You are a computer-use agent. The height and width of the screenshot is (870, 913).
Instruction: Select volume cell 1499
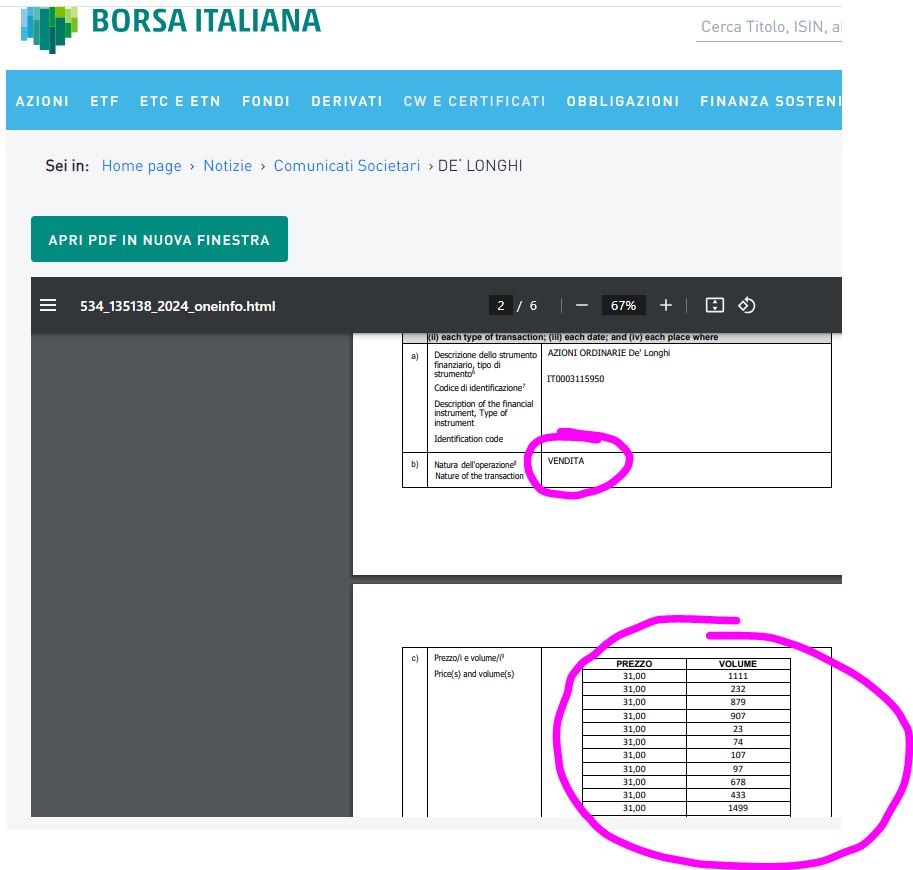coord(738,808)
